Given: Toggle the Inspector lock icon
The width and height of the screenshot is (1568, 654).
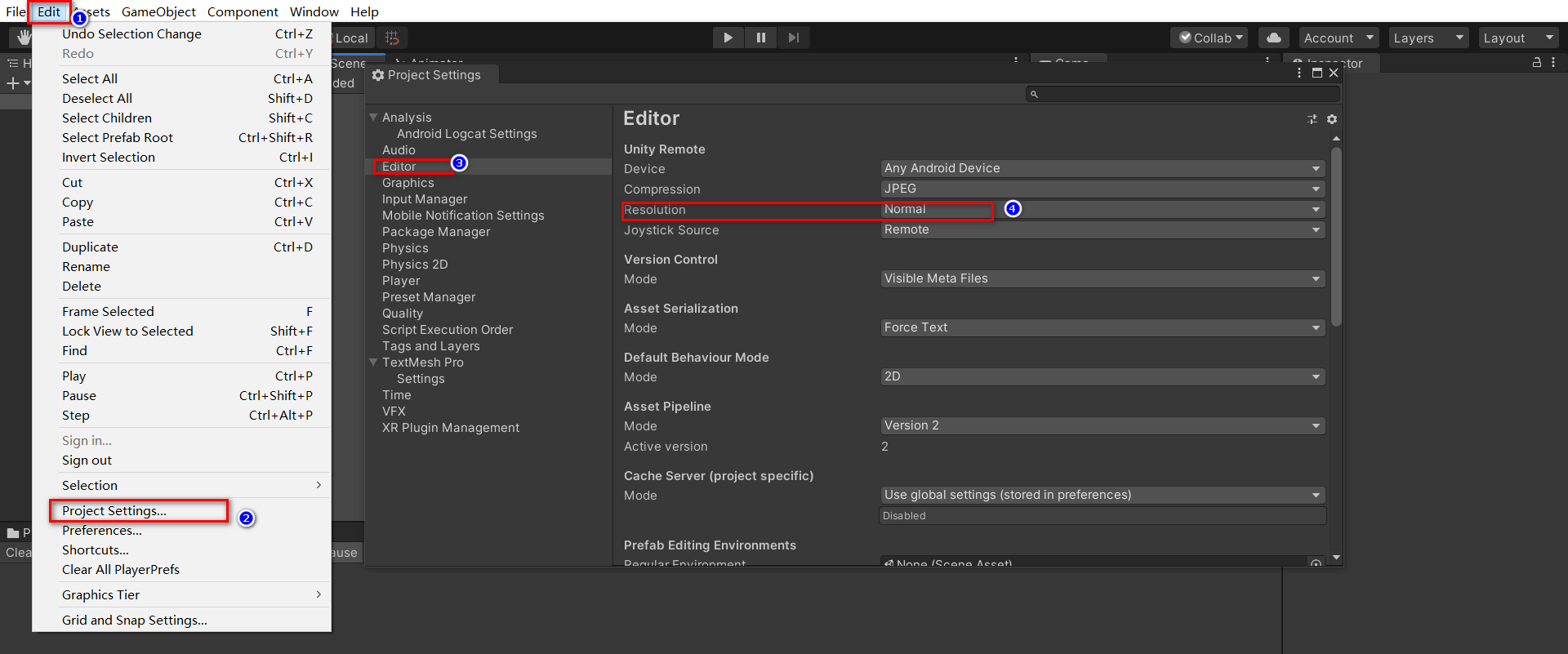Looking at the screenshot, I should (x=1536, y=62).
